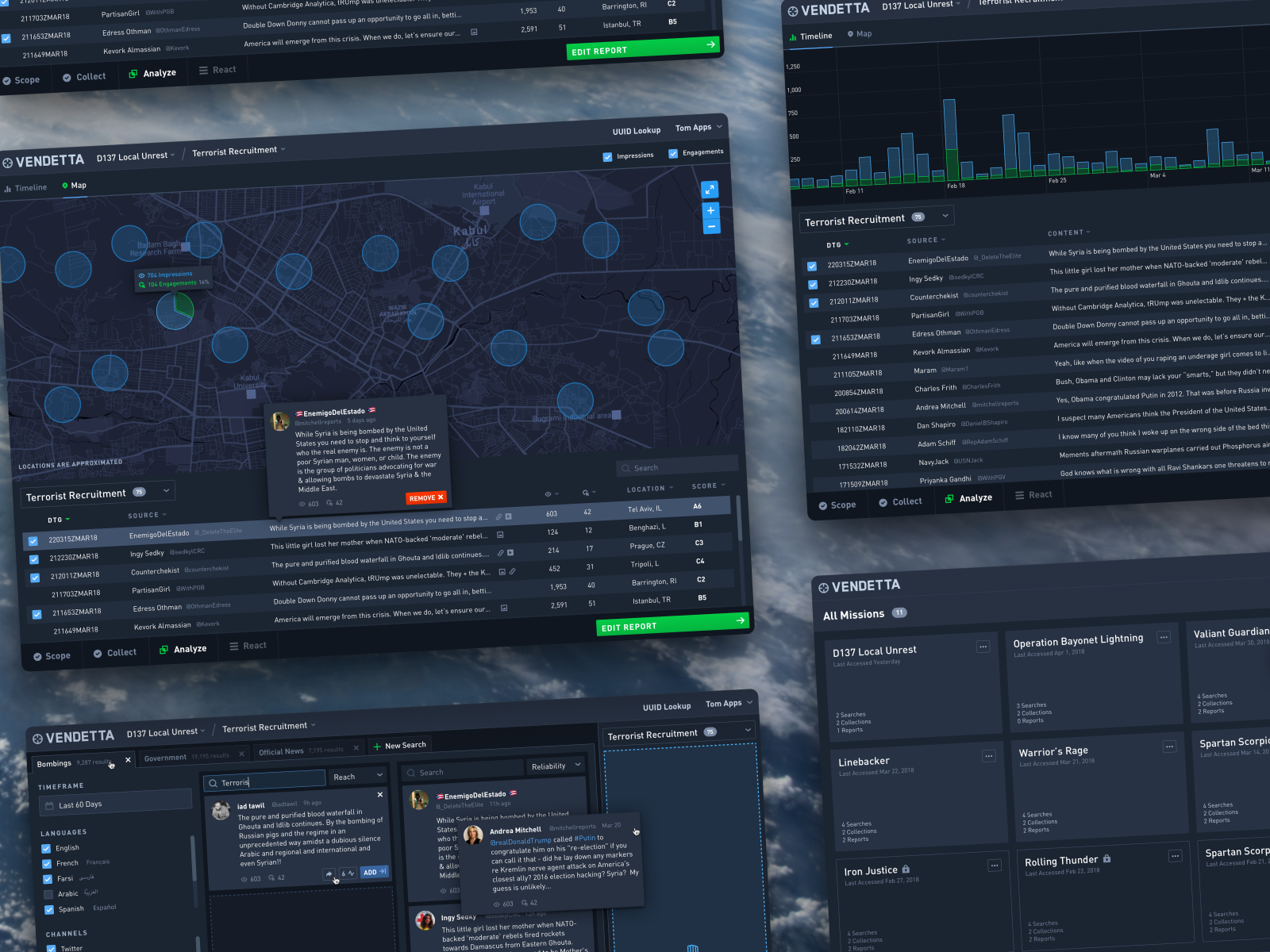Image resolution: width=1270 pixels, height=952 pixels.
Task: Click VENDETTA logo in Kabul map window
Action: [x=43, y=161]
